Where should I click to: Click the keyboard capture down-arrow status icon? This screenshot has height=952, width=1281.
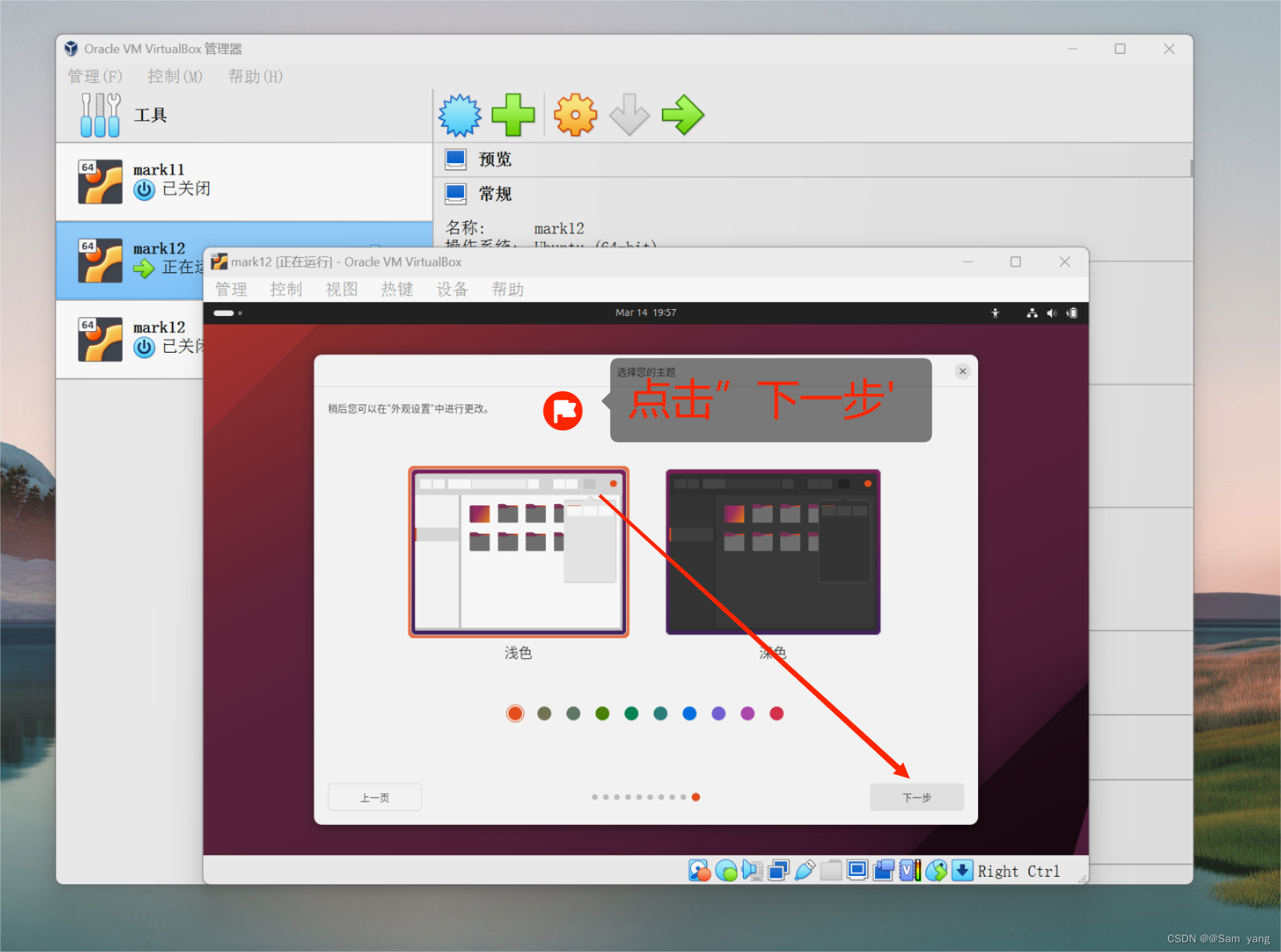point(962,870)
